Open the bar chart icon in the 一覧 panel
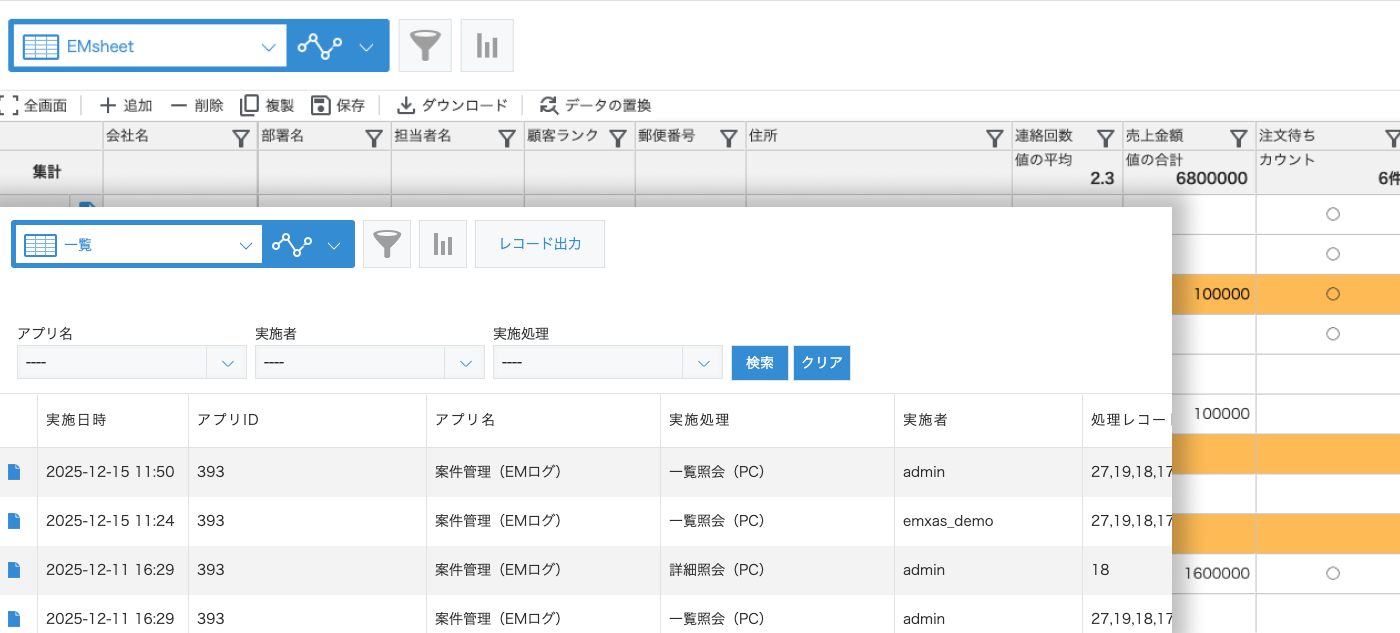The image size is (1400, 633). (x=443, y=244)
